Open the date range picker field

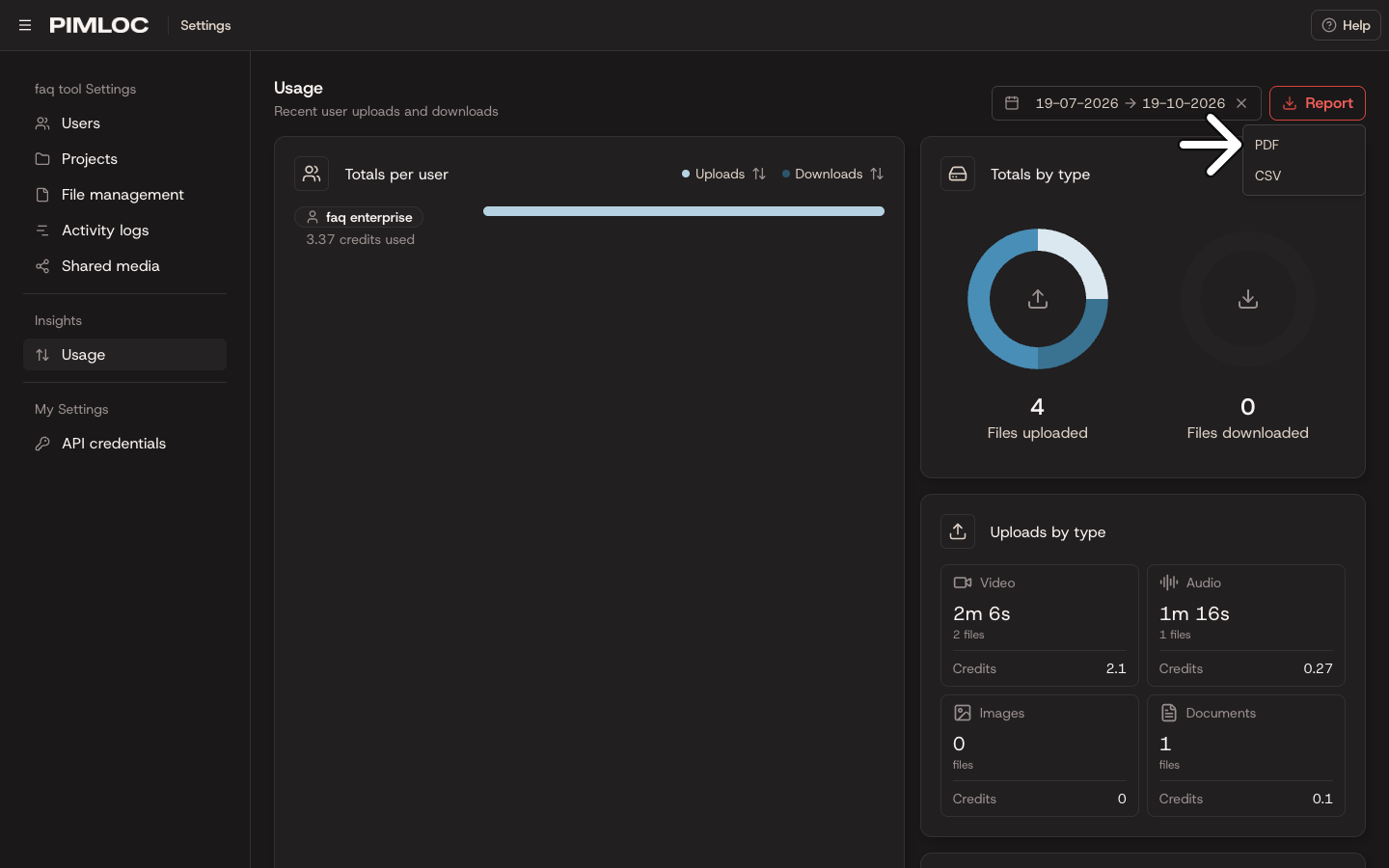[1126, 103]
